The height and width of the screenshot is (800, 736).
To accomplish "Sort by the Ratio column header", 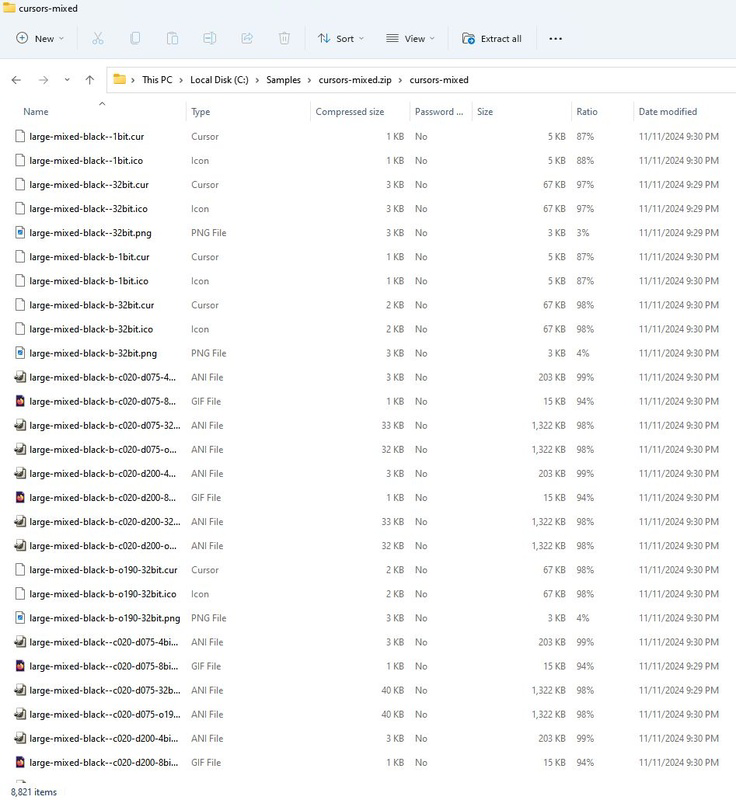I will [587, 112].
